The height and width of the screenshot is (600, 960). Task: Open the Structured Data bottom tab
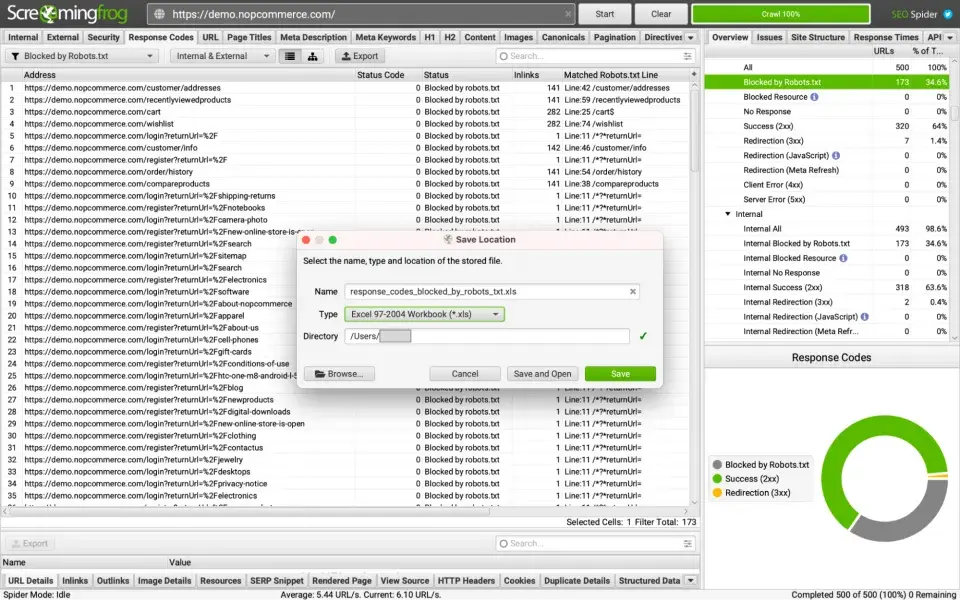point(649,580)
